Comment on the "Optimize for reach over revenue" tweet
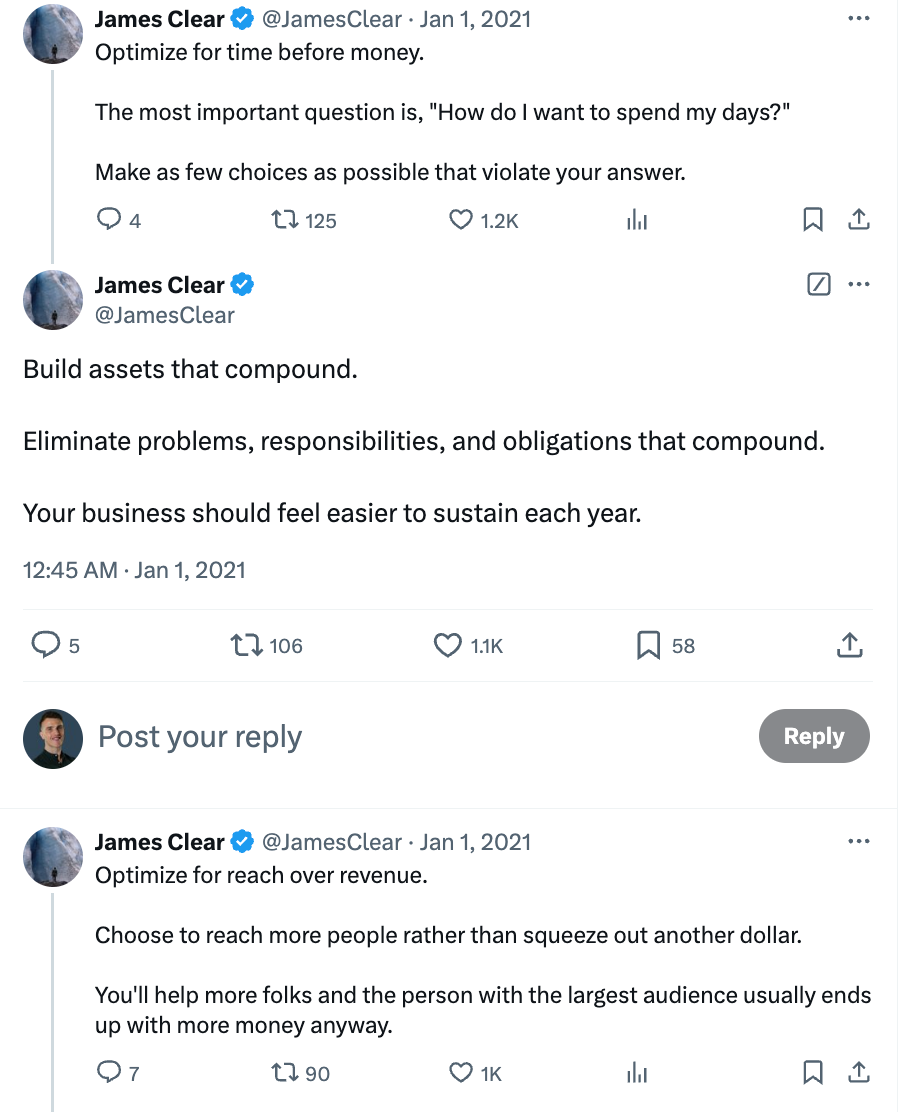 coord(108,1073)
